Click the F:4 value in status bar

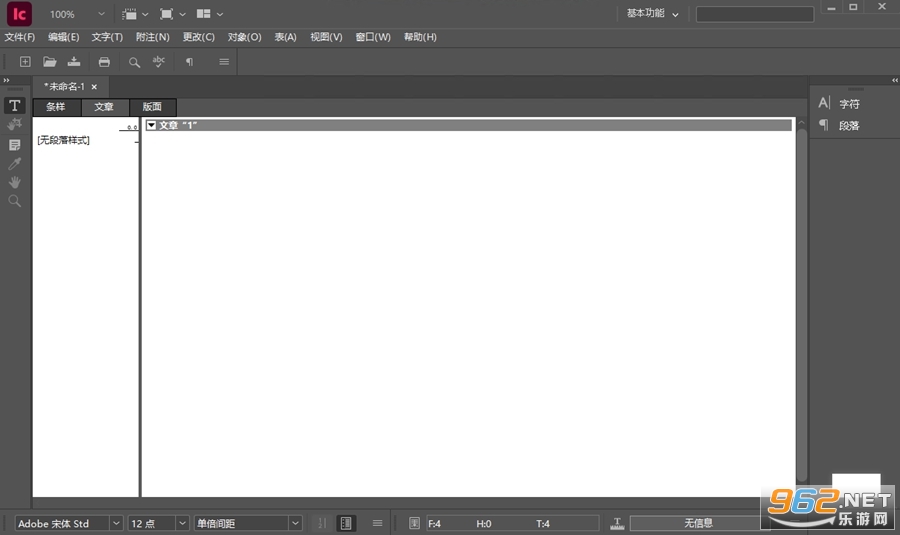pyautogui.click(x=435, y=523)
